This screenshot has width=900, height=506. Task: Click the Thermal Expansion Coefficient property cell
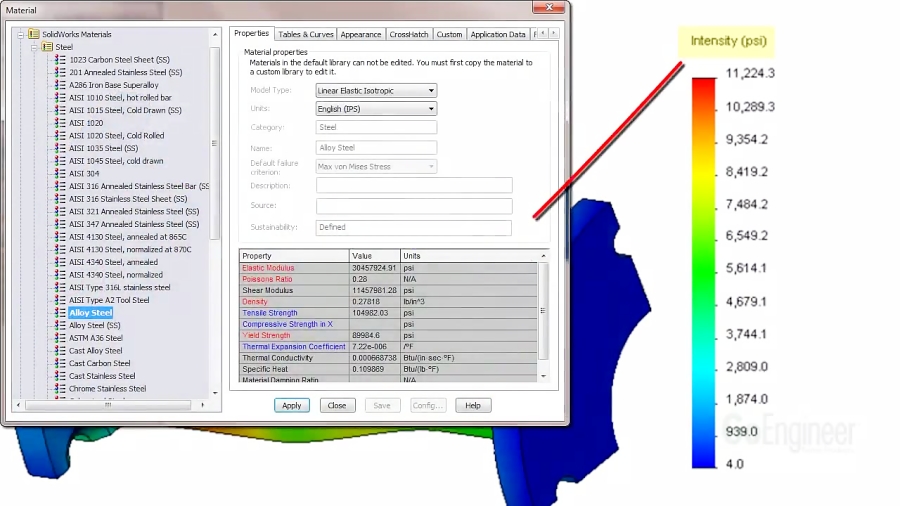[293, 347]
